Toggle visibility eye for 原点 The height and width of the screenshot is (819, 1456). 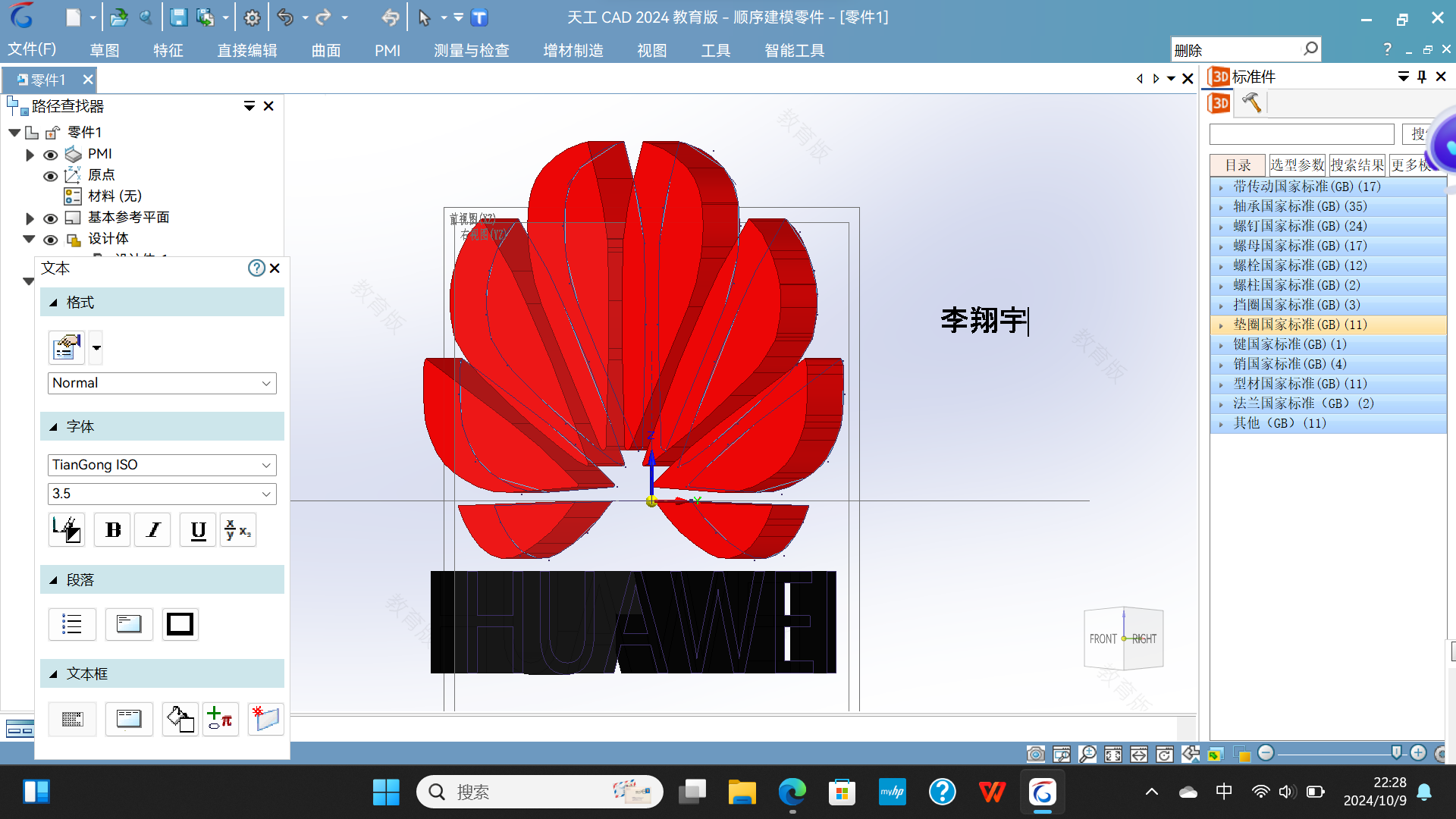click(50, 176)
